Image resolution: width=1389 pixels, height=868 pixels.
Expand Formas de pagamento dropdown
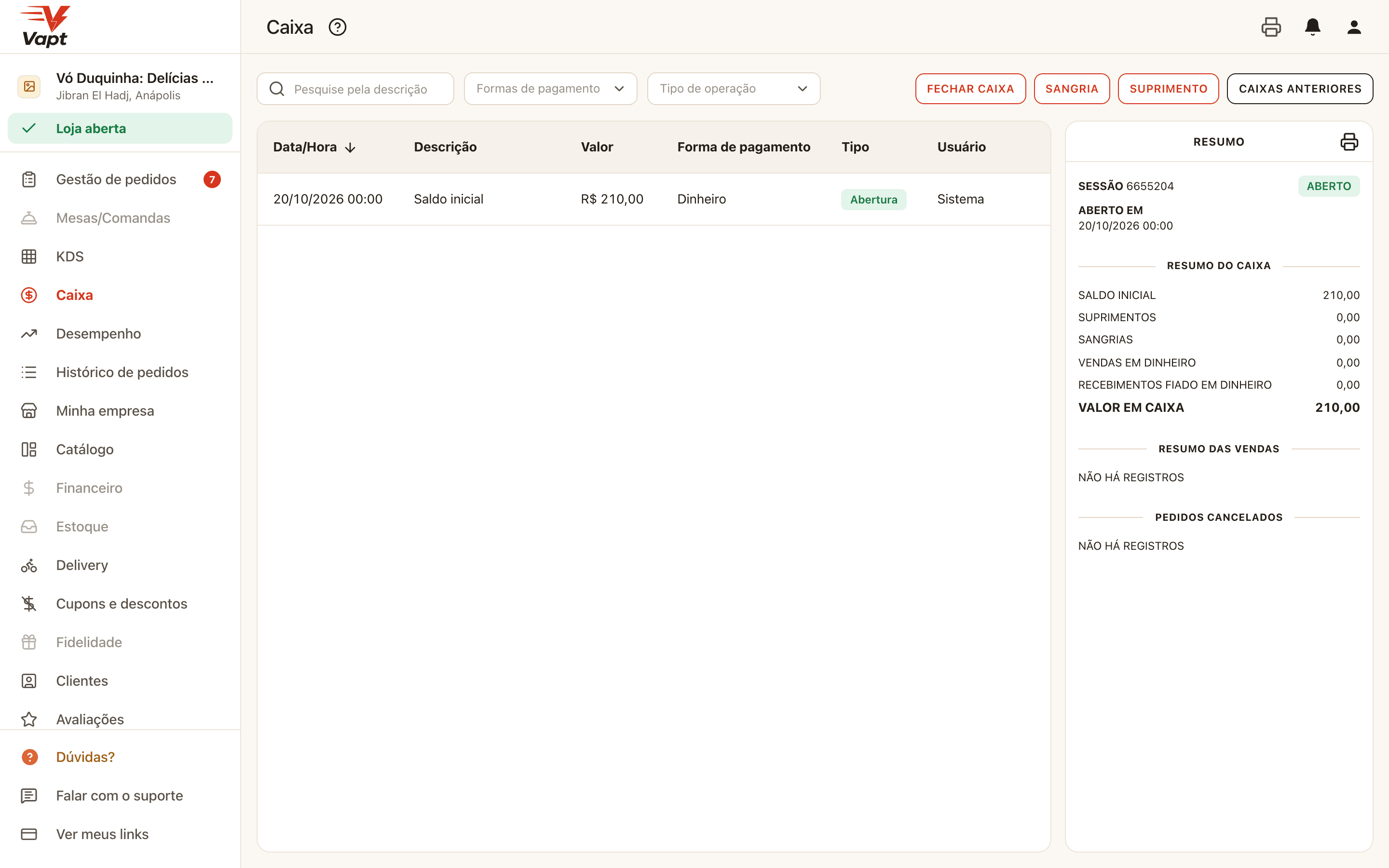(550, 88)
